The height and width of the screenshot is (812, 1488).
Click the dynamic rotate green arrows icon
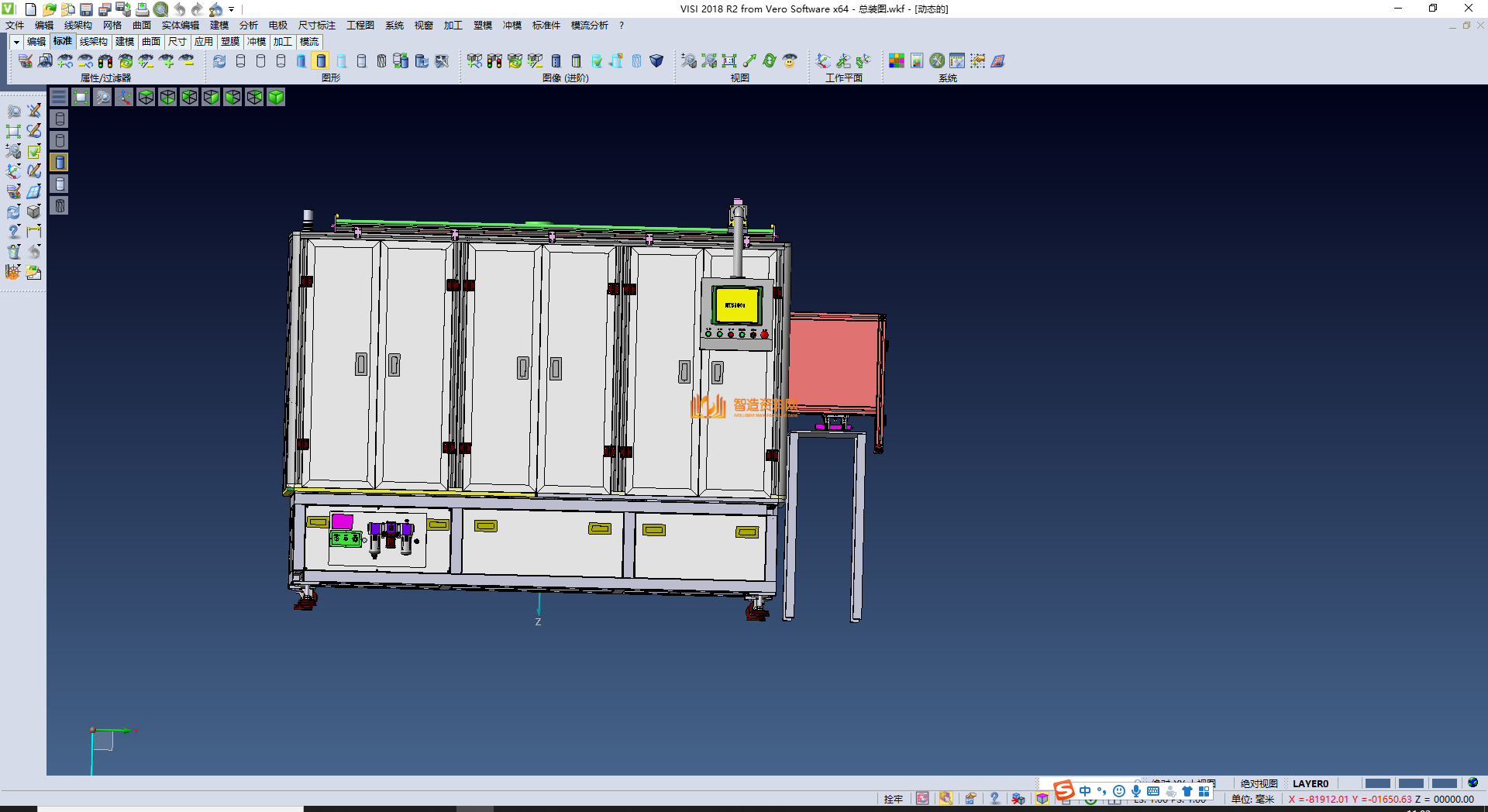pos(770,61)
